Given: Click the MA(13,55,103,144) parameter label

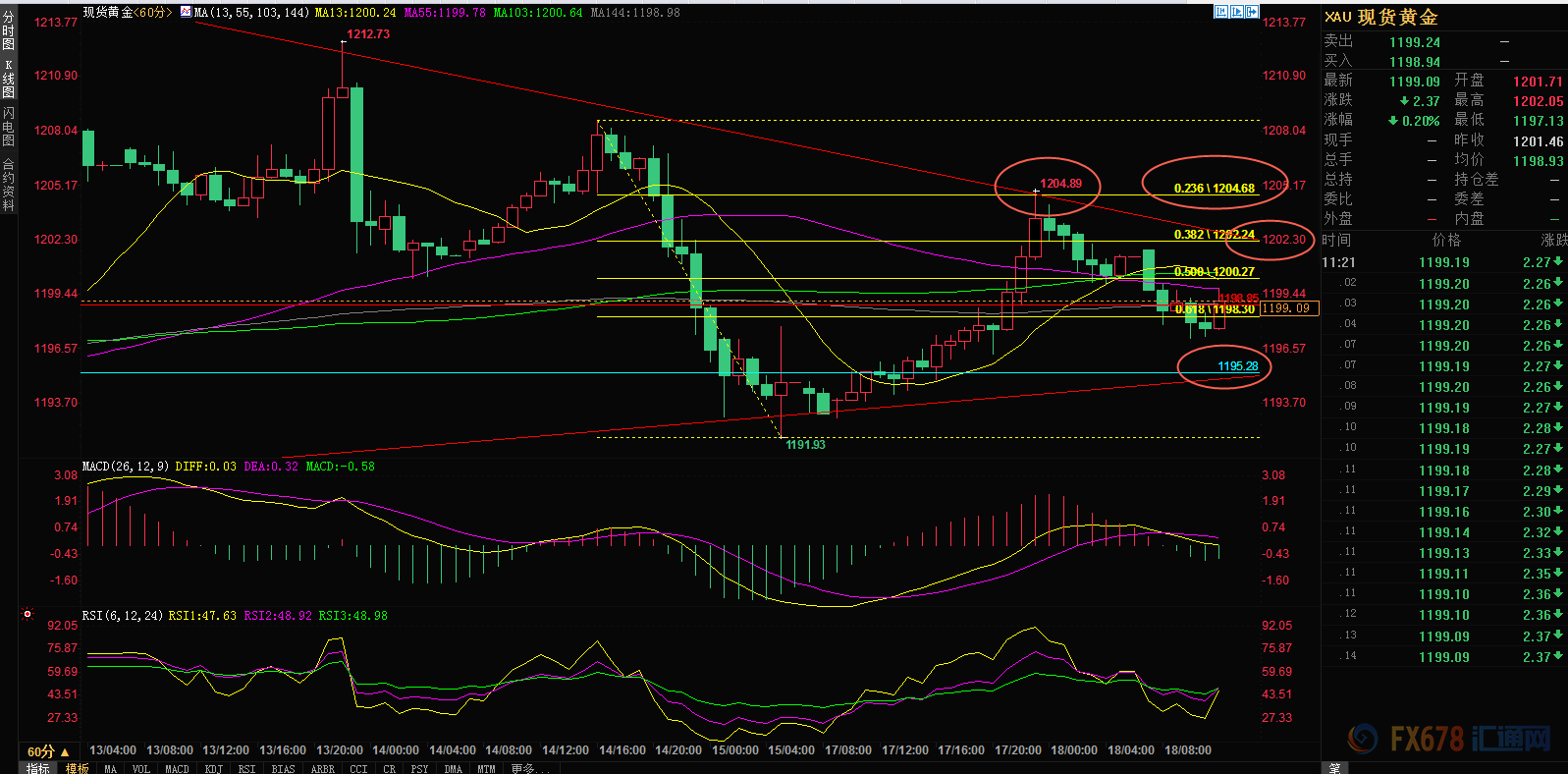Looking at the screenshot, I should click(250, 13).
